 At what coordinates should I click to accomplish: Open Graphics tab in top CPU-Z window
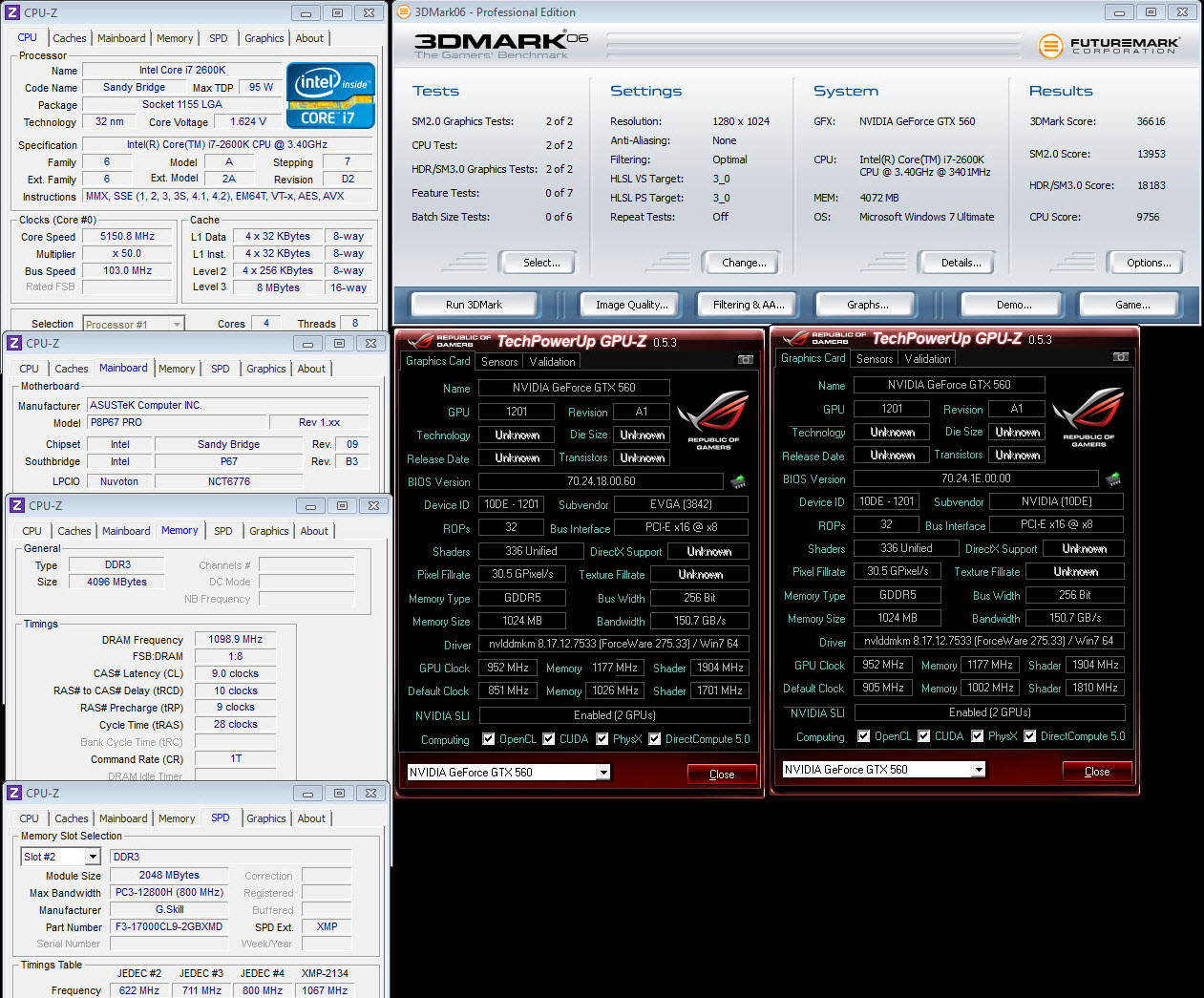[x=264, y=38]
